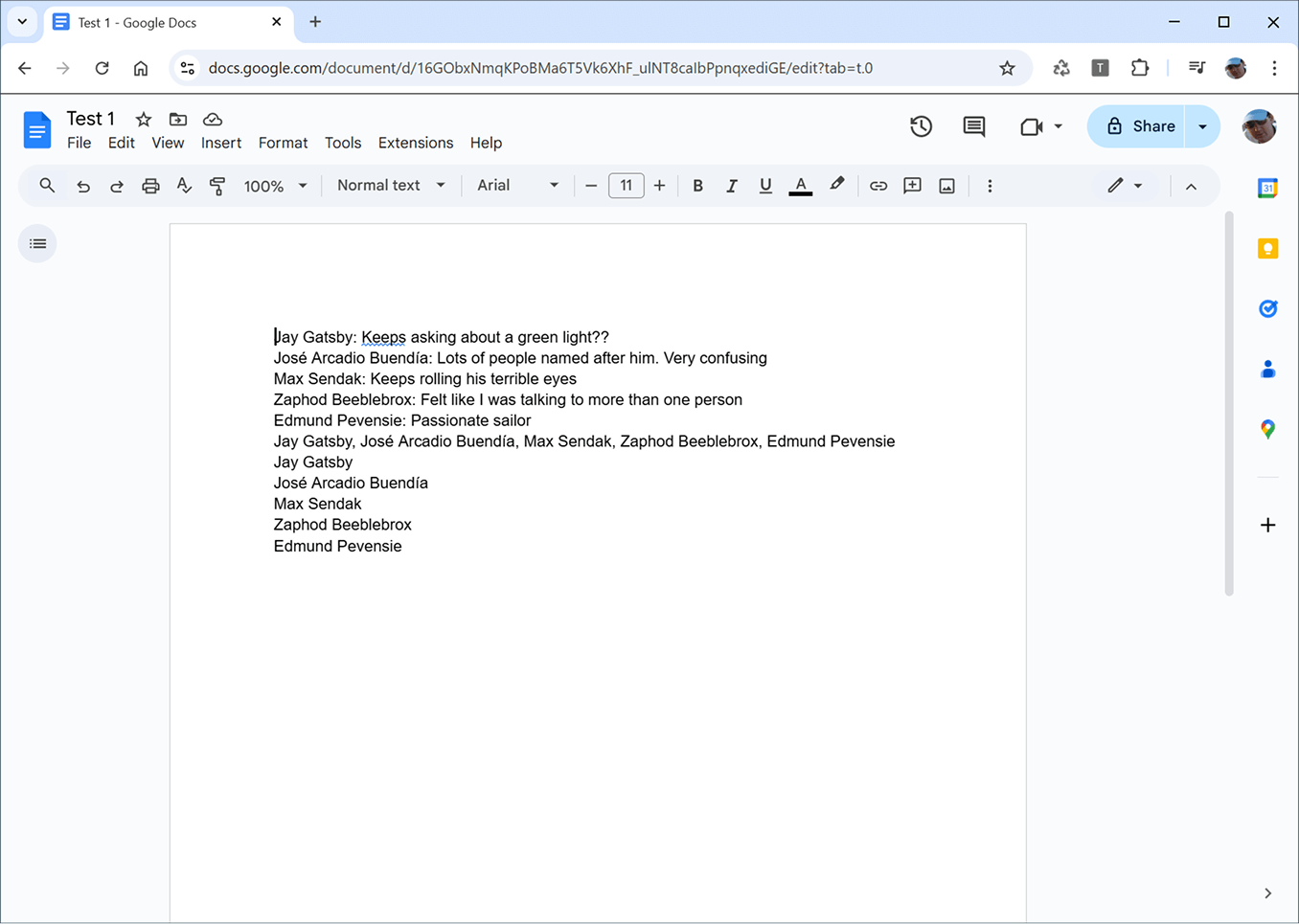Expand the Meet call options arrow
Viewport: 1299px width, 924px height.
pyautogui.click(x=1059, y=126)
